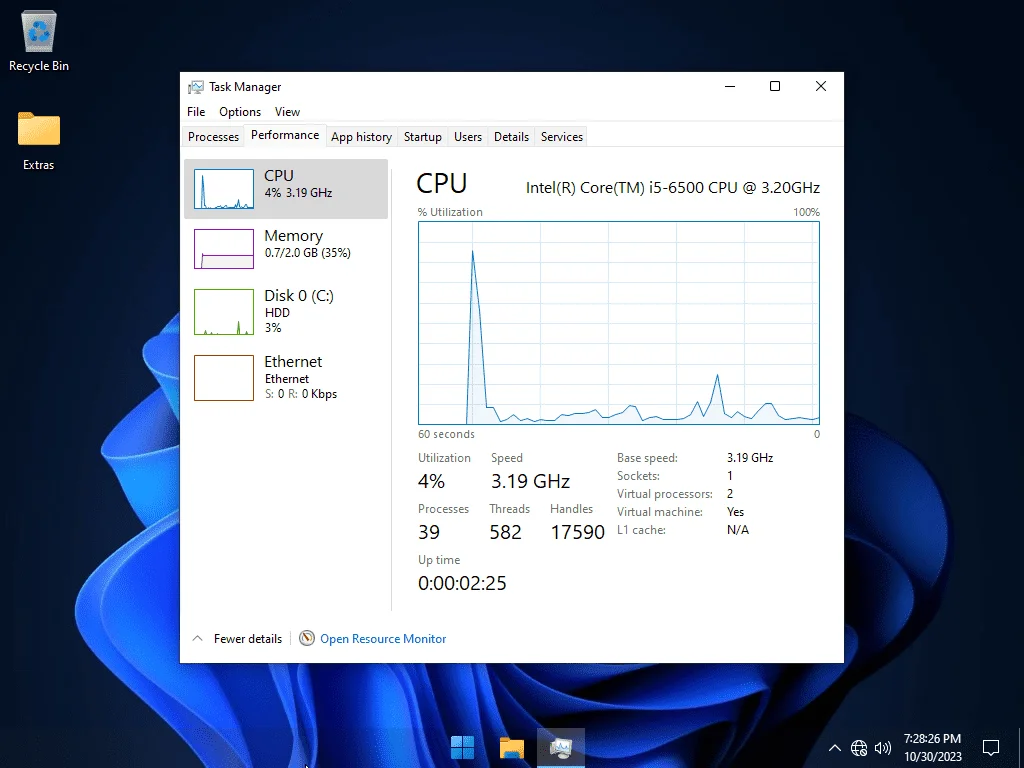Open the Users tab
The image size is (1024, 768).
pos(468,136)
